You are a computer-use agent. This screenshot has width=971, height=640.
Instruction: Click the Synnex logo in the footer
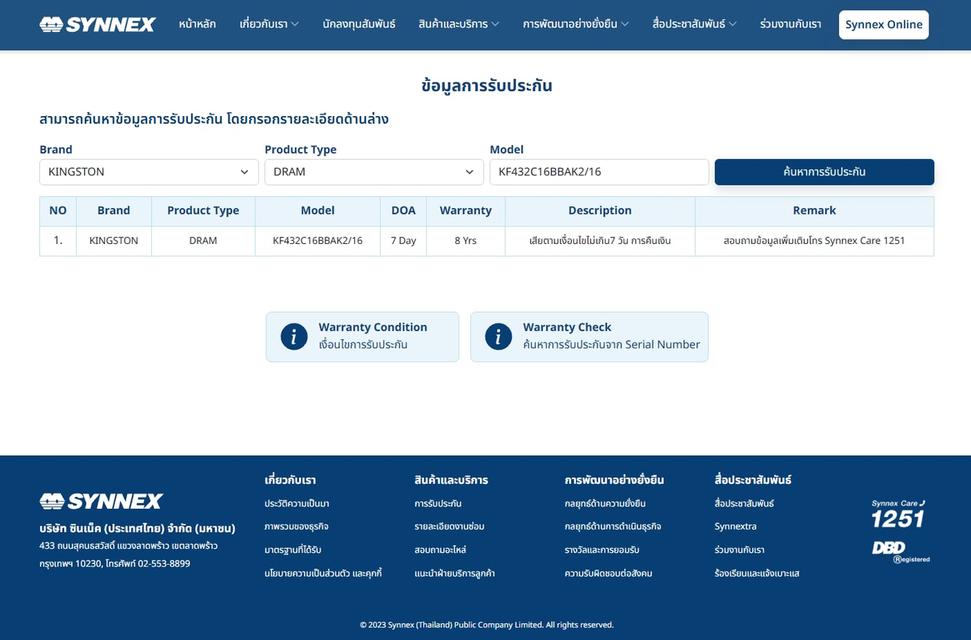click(101, 501)
